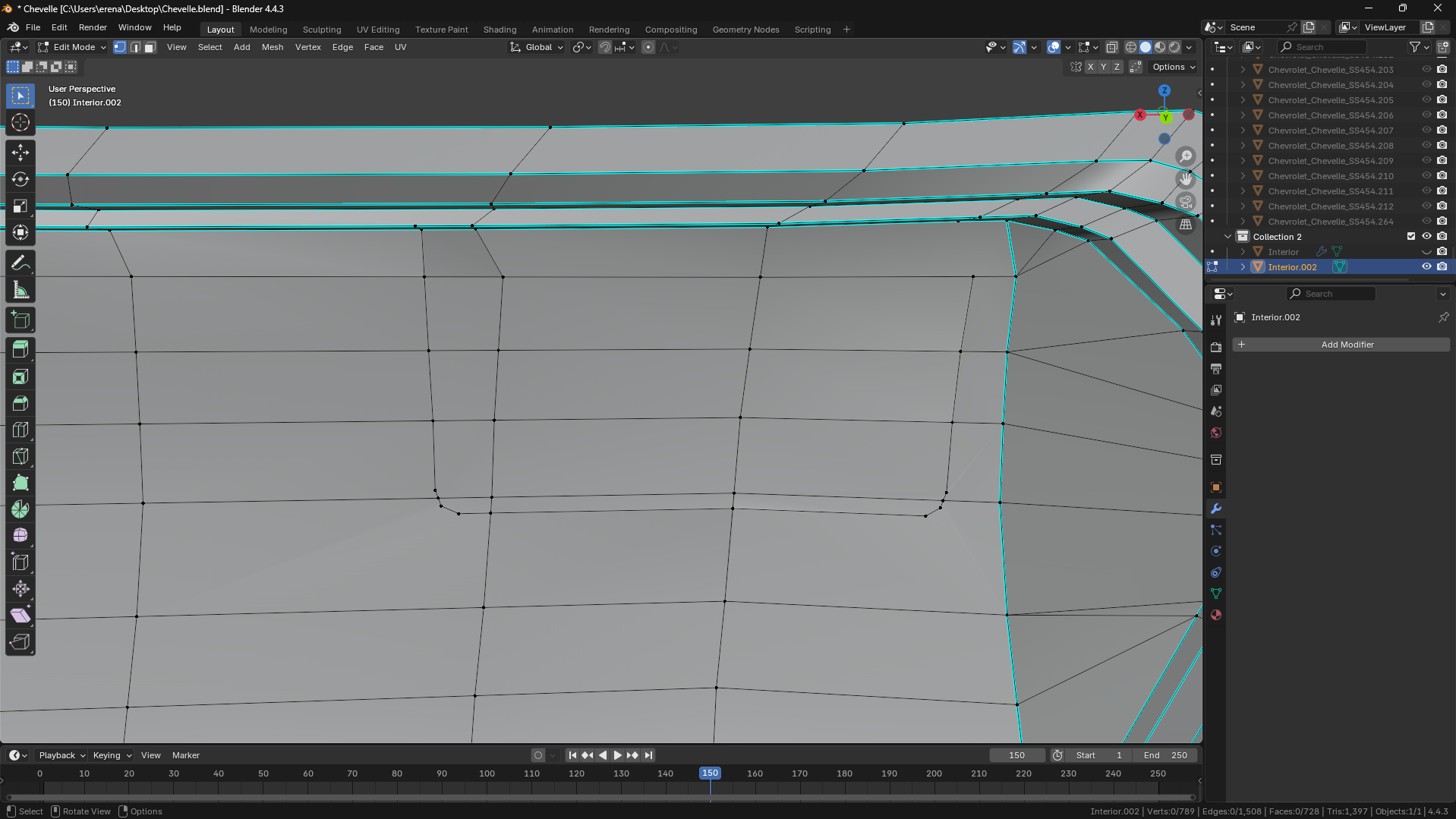Open viewport shading options dropdown
This screenshot has width=1456, height=819.
click(1190, 47)
